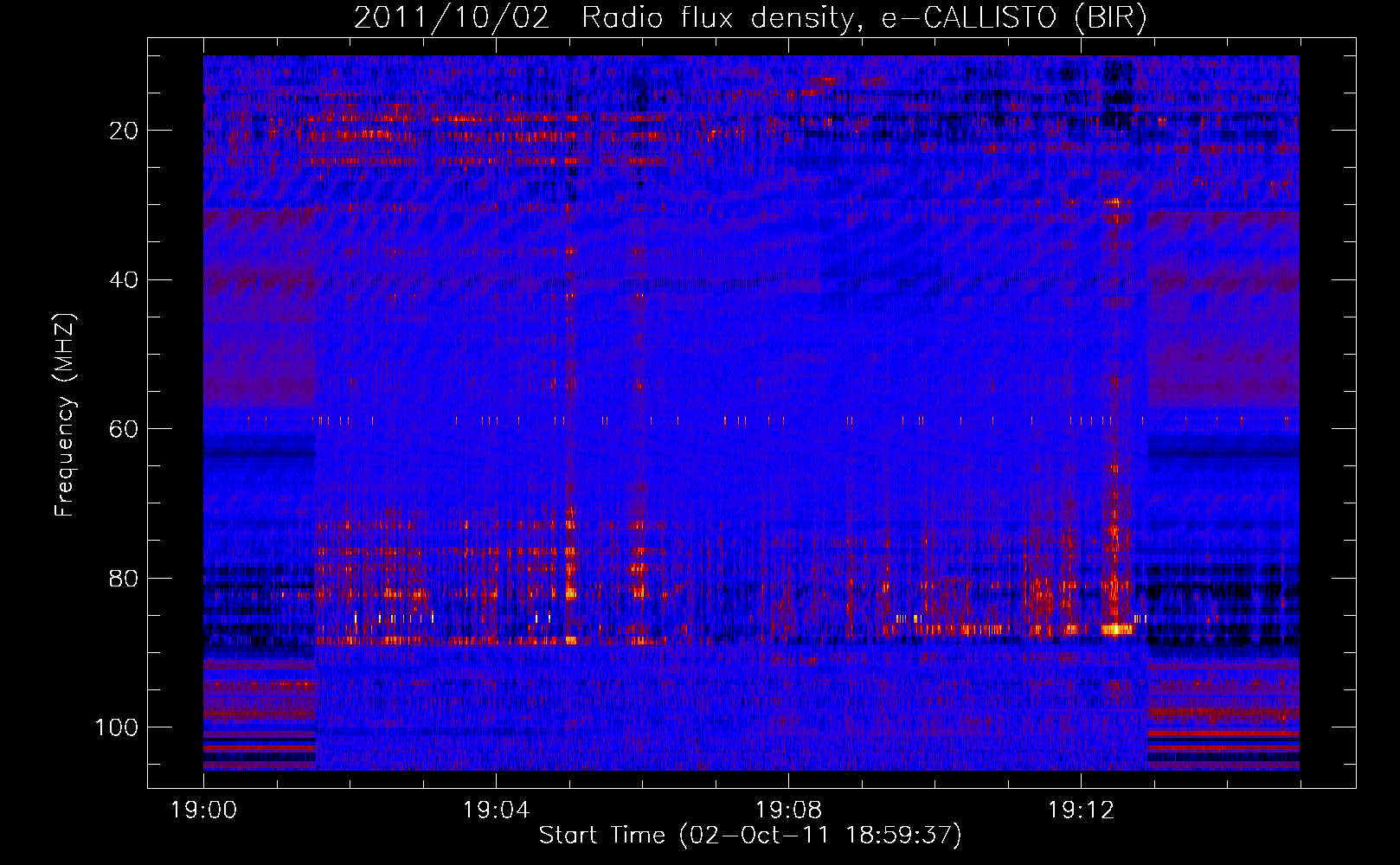This screenshot has width=1400, height=865.
Task: Click the 19:12 time tick label
Action: point(1081,811)
